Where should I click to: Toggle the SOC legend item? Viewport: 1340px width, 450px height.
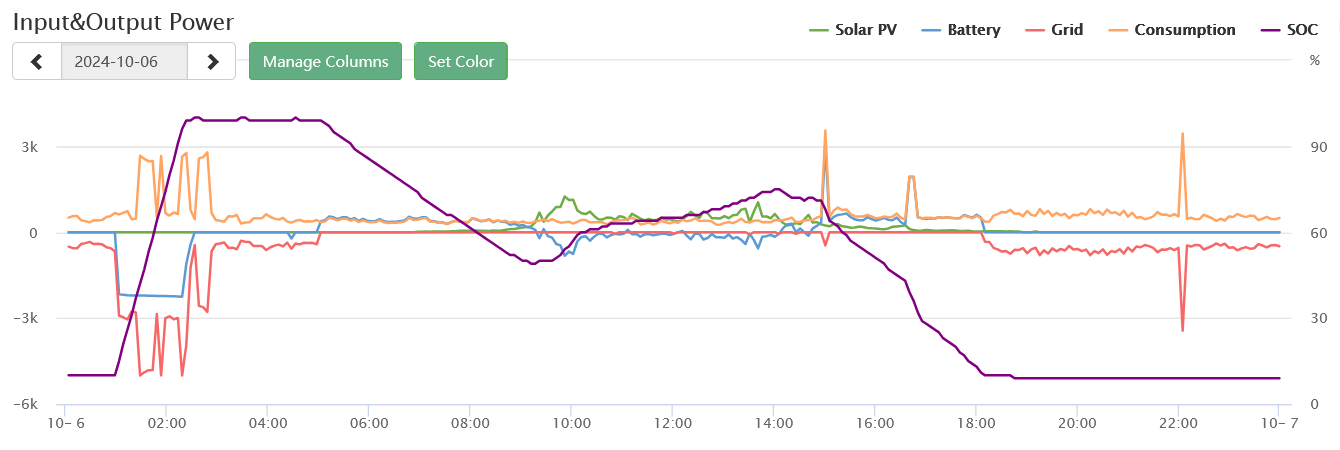click(x=1302, y=30)
